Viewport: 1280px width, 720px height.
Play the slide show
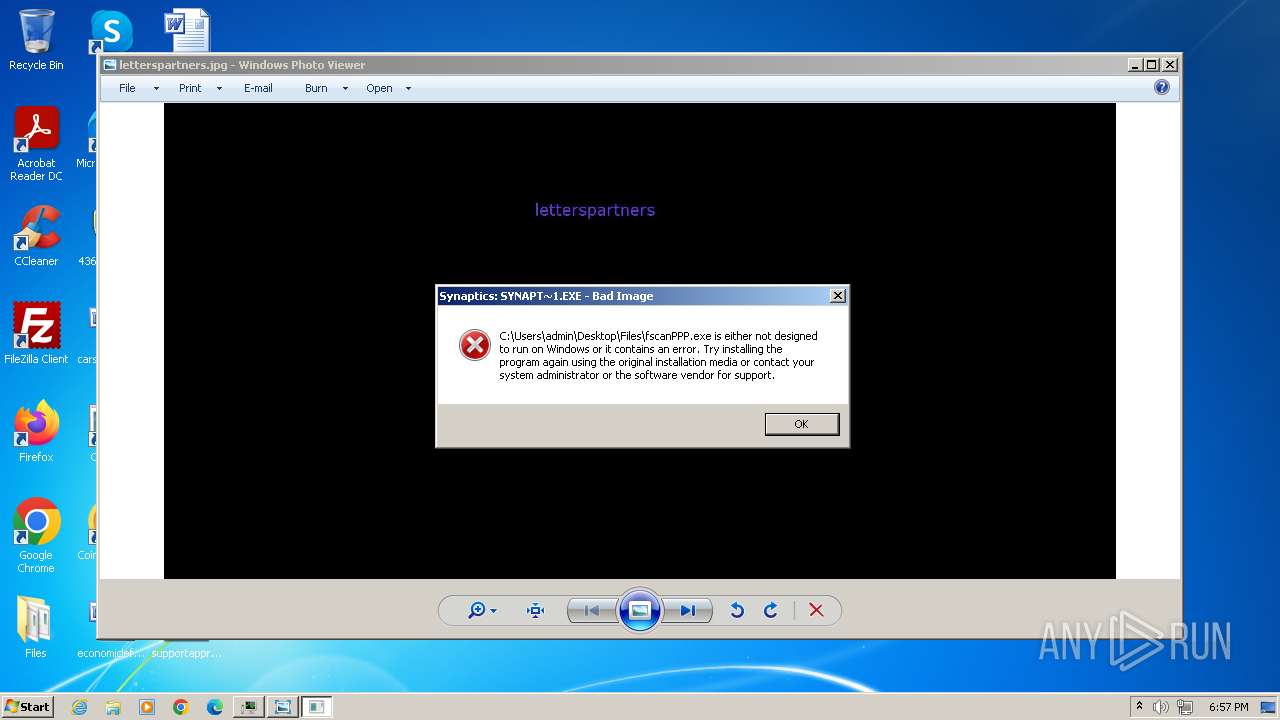[640, 610]
